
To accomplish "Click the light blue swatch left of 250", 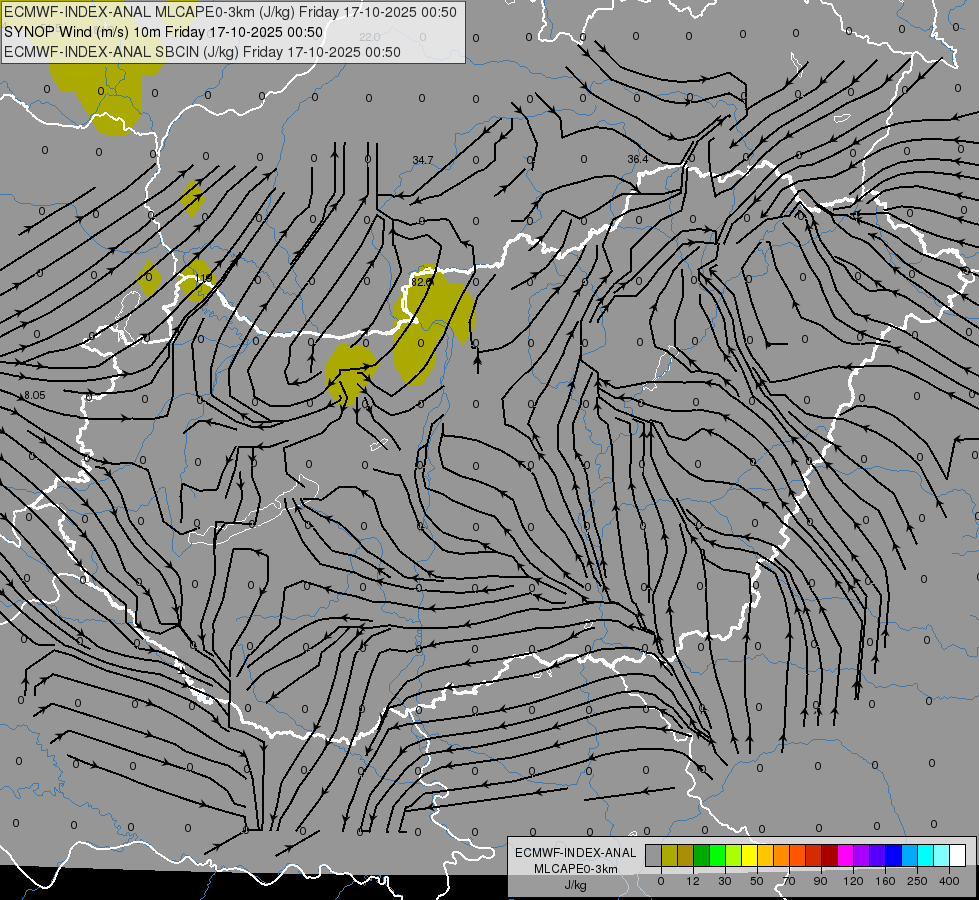I will tap(910, 855).
